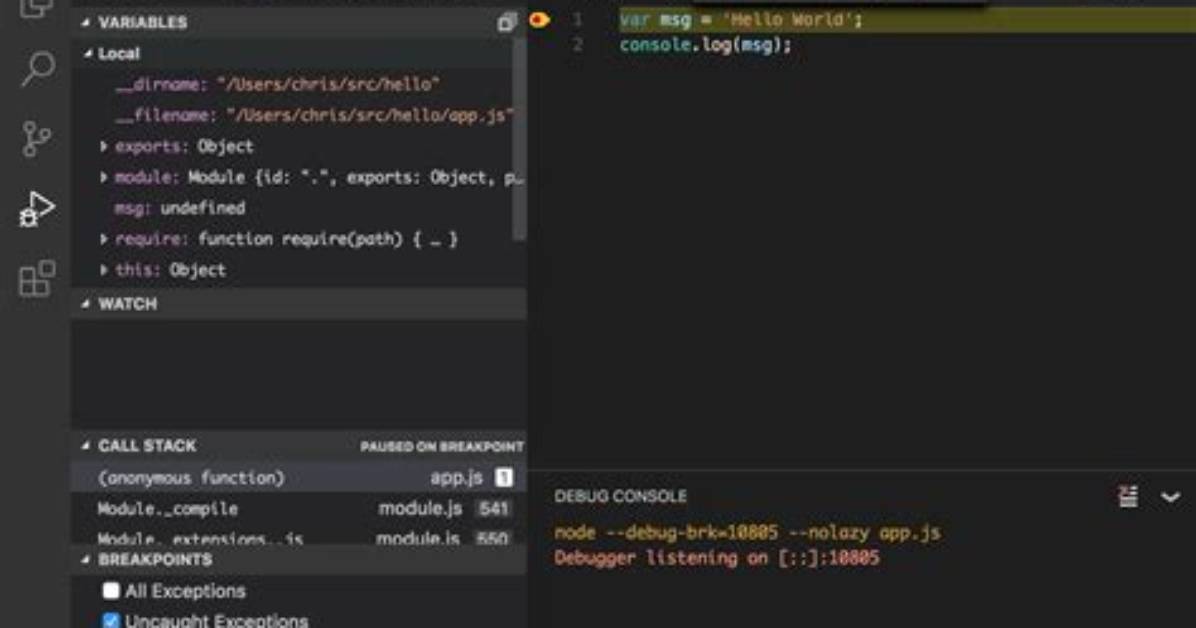Screen dimensions: 1196x628
Task: Click the __dirname variable row
Action: [292, 85]
